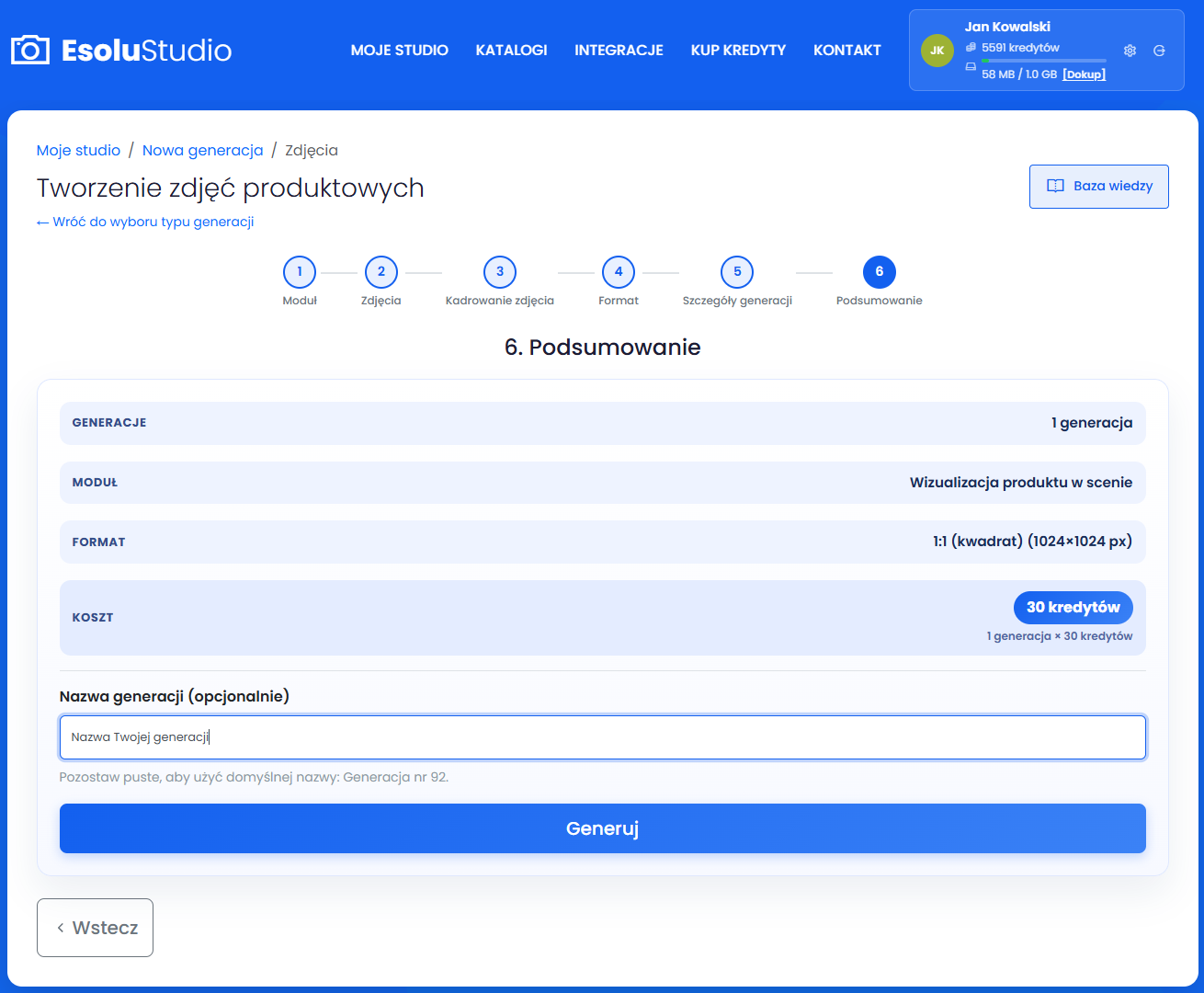Go to INTEGRACJE section
The width and height of the screenshot is (1204, 993).
pos(619,51)
